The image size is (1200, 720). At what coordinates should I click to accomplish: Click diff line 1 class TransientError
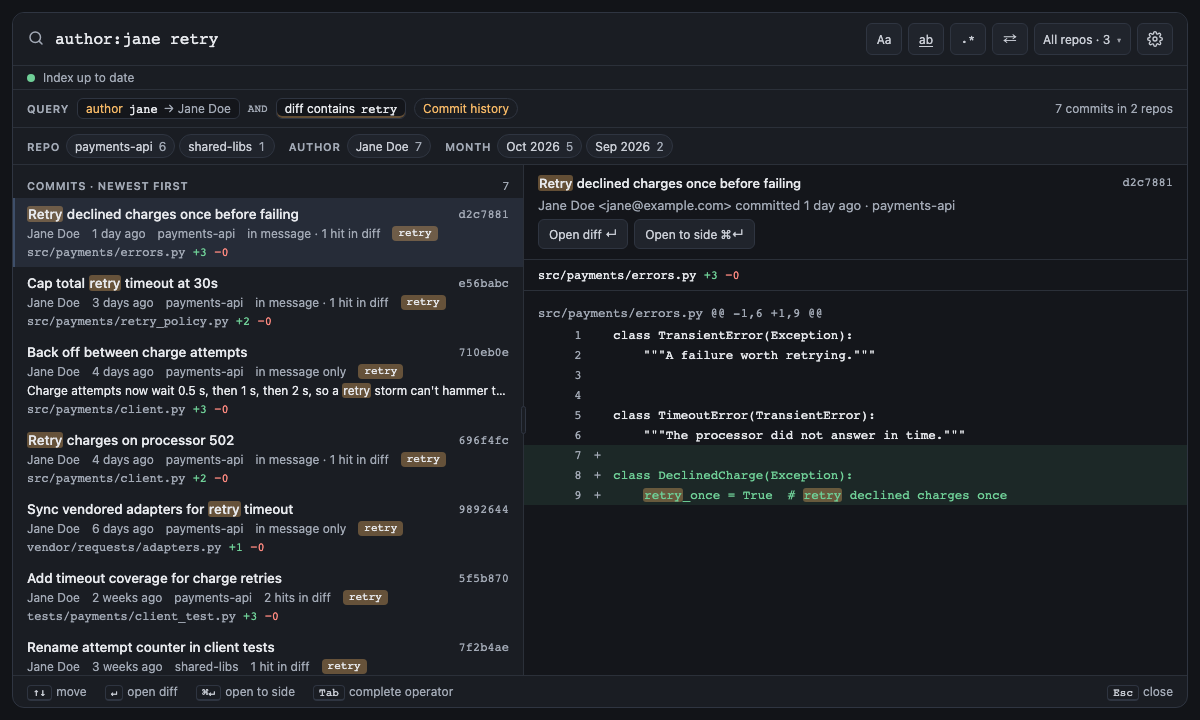pyautogui.click(x=855, y=335)
